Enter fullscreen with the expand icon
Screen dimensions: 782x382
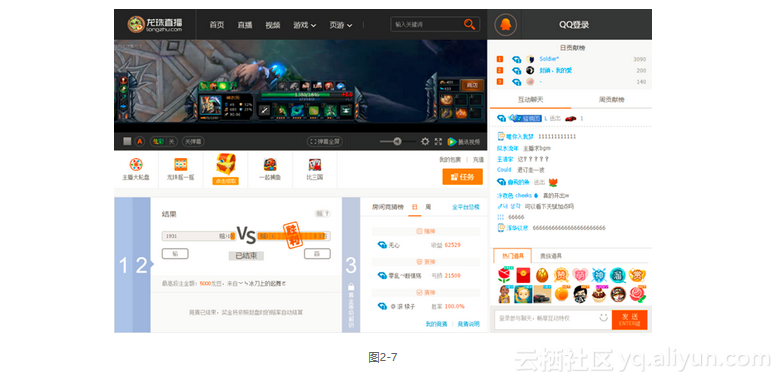438,142
